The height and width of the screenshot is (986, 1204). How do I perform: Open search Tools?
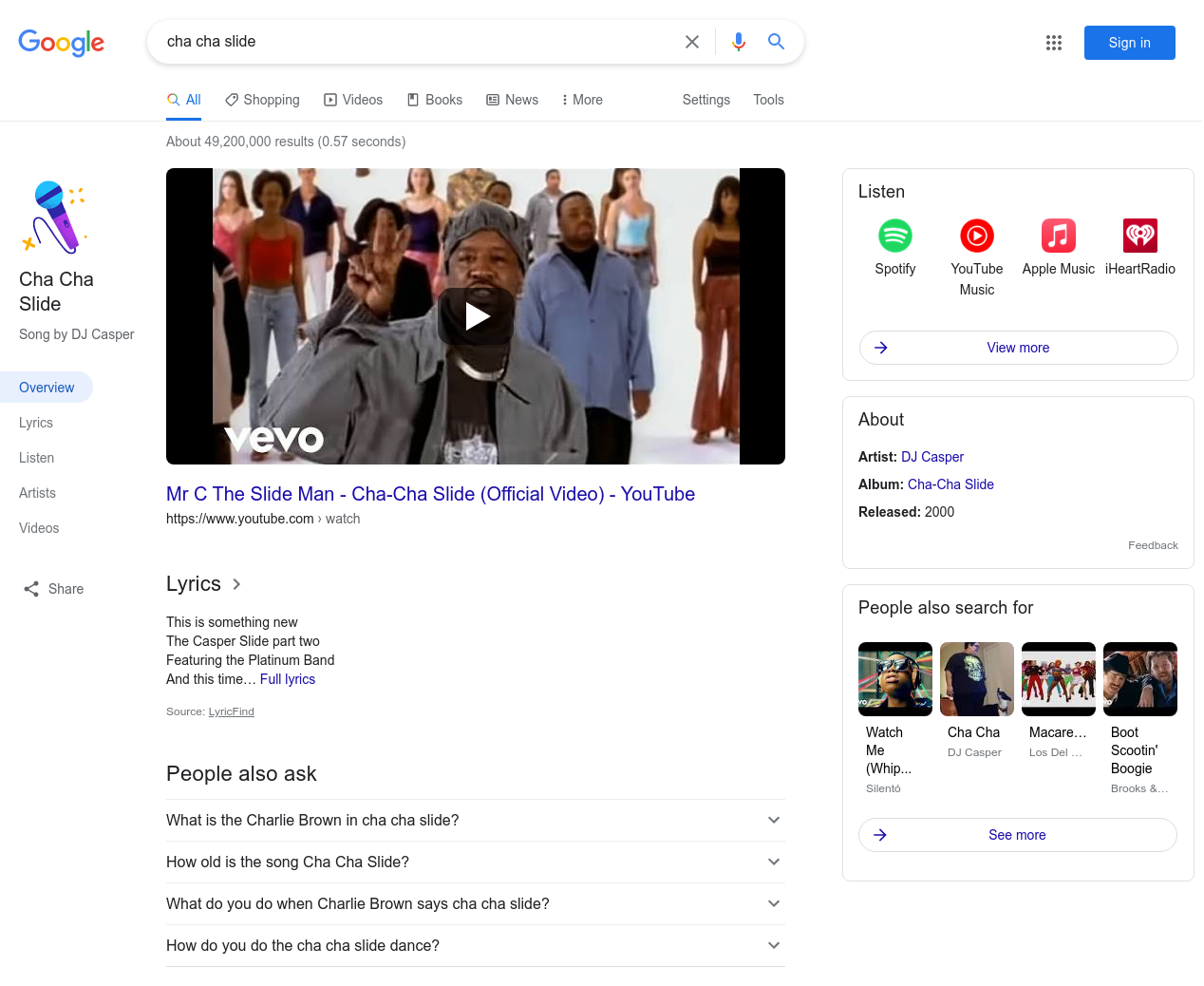pos(768,100)
